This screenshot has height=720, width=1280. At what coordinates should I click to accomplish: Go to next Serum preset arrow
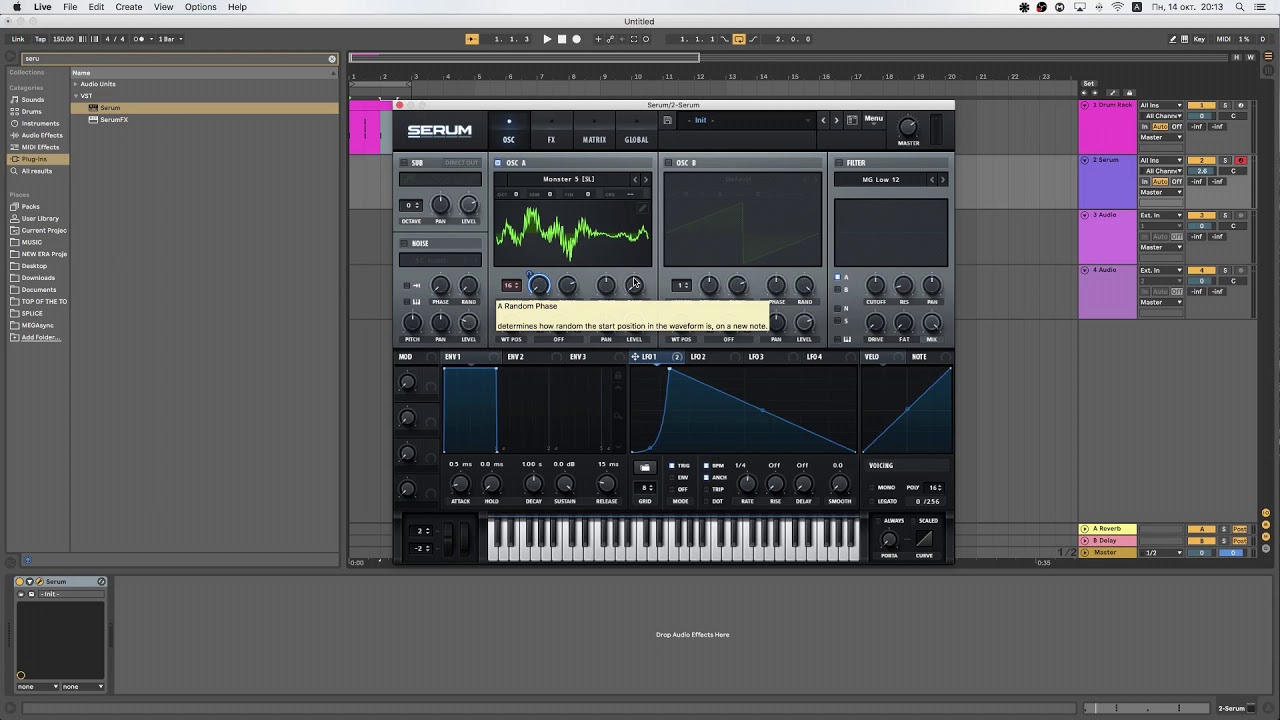point(837,120)
